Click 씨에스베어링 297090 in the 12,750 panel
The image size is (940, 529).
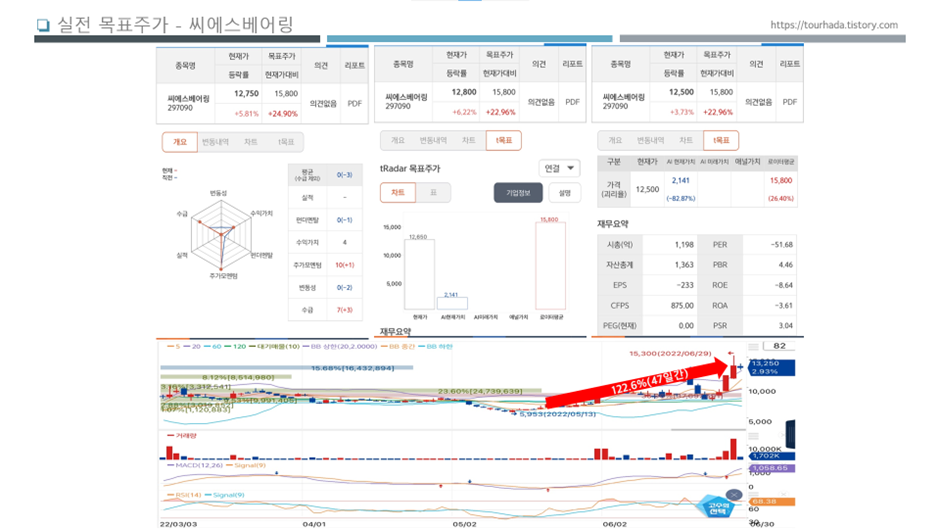(x=188, y=103)
